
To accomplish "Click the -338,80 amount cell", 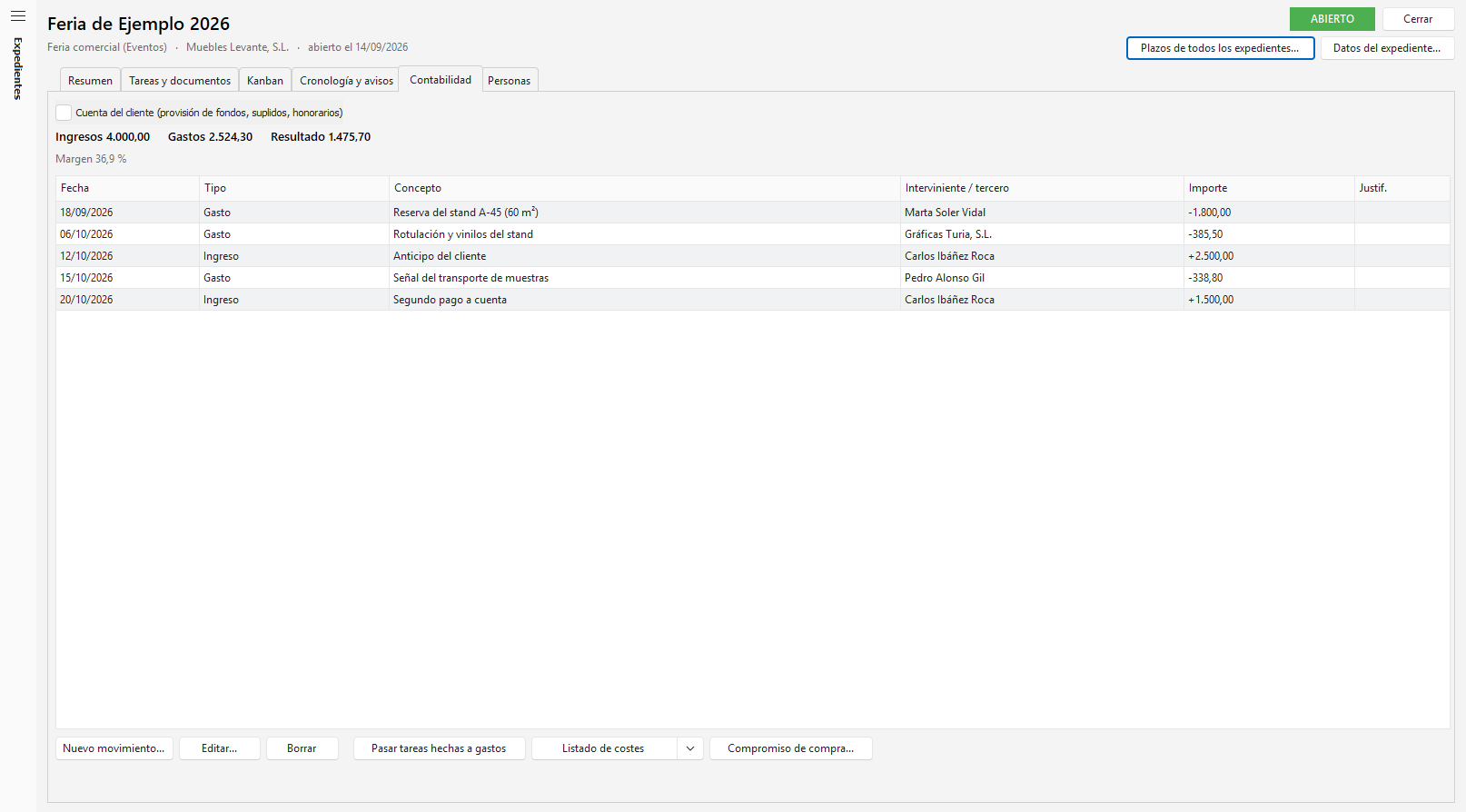I will click(1269, 278).
